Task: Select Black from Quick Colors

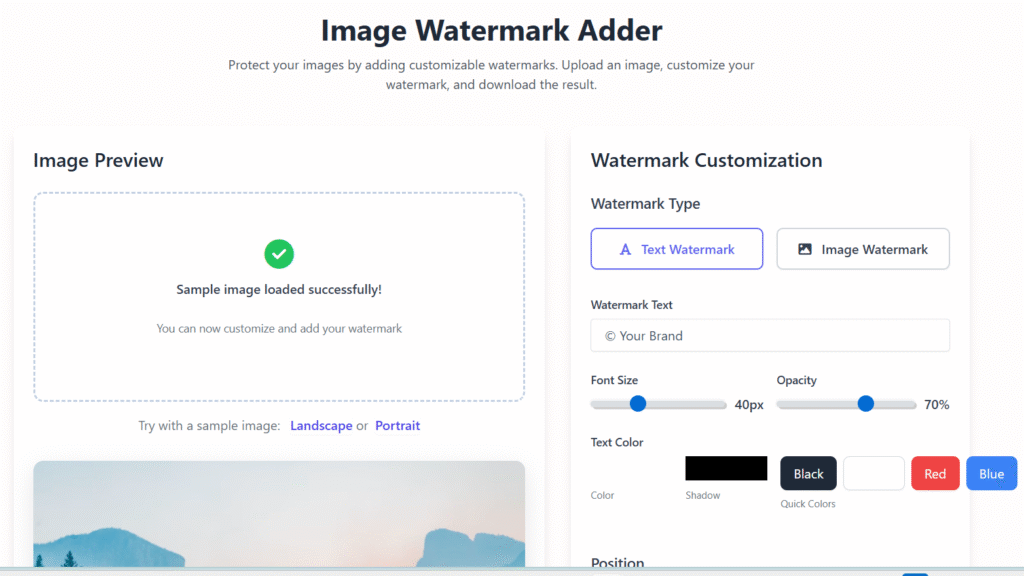Action: pos(807,473)
